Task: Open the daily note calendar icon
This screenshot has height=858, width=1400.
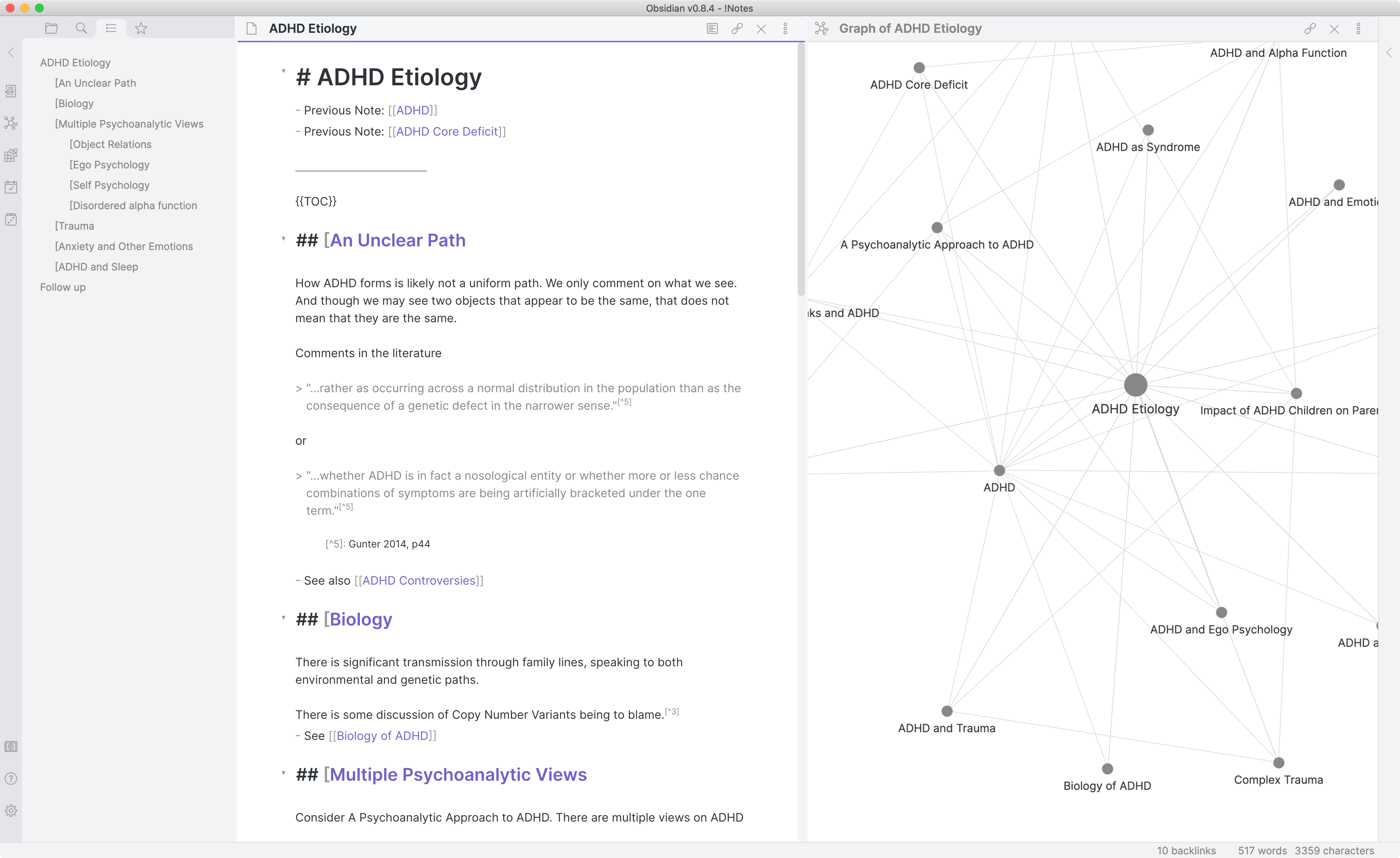Action: pos(11,186)
